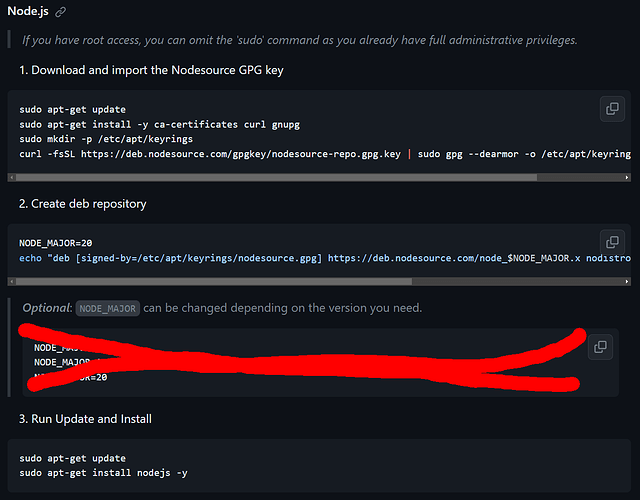Viewport: 640px width, 500px height.
Task: Click '3. Run Update and Install' step text
Action: (85, 419)
